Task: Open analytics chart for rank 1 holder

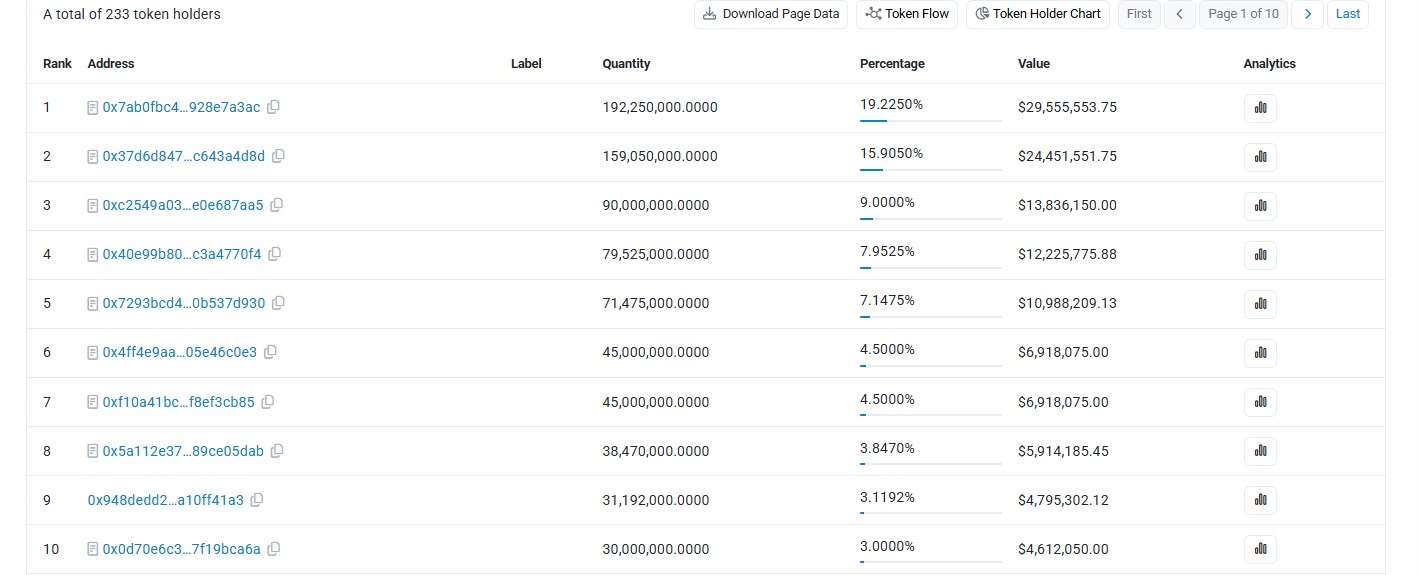Action: tap(1260, 108)
